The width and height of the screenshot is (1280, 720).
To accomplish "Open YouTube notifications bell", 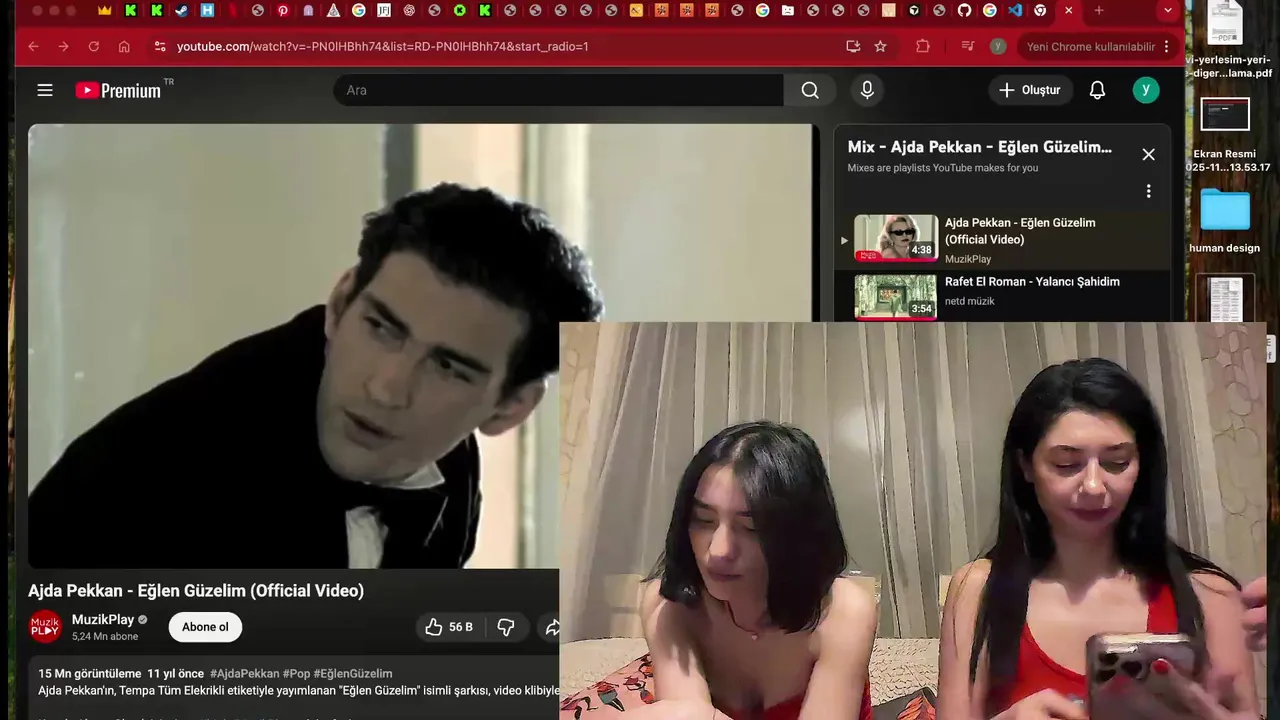I will tap(1097, 90).
